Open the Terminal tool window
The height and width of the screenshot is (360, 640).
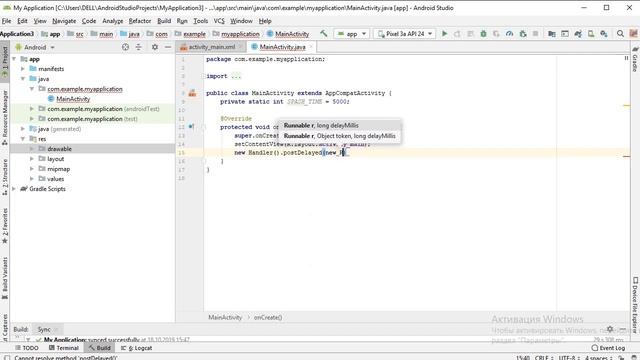pos(64,348)
